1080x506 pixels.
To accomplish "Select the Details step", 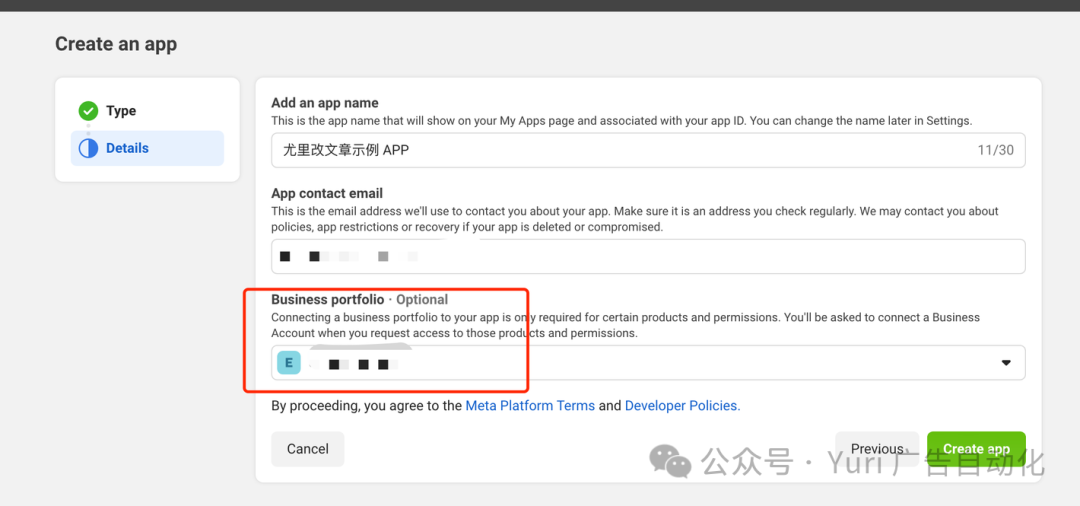I will [x=147, y=148].
